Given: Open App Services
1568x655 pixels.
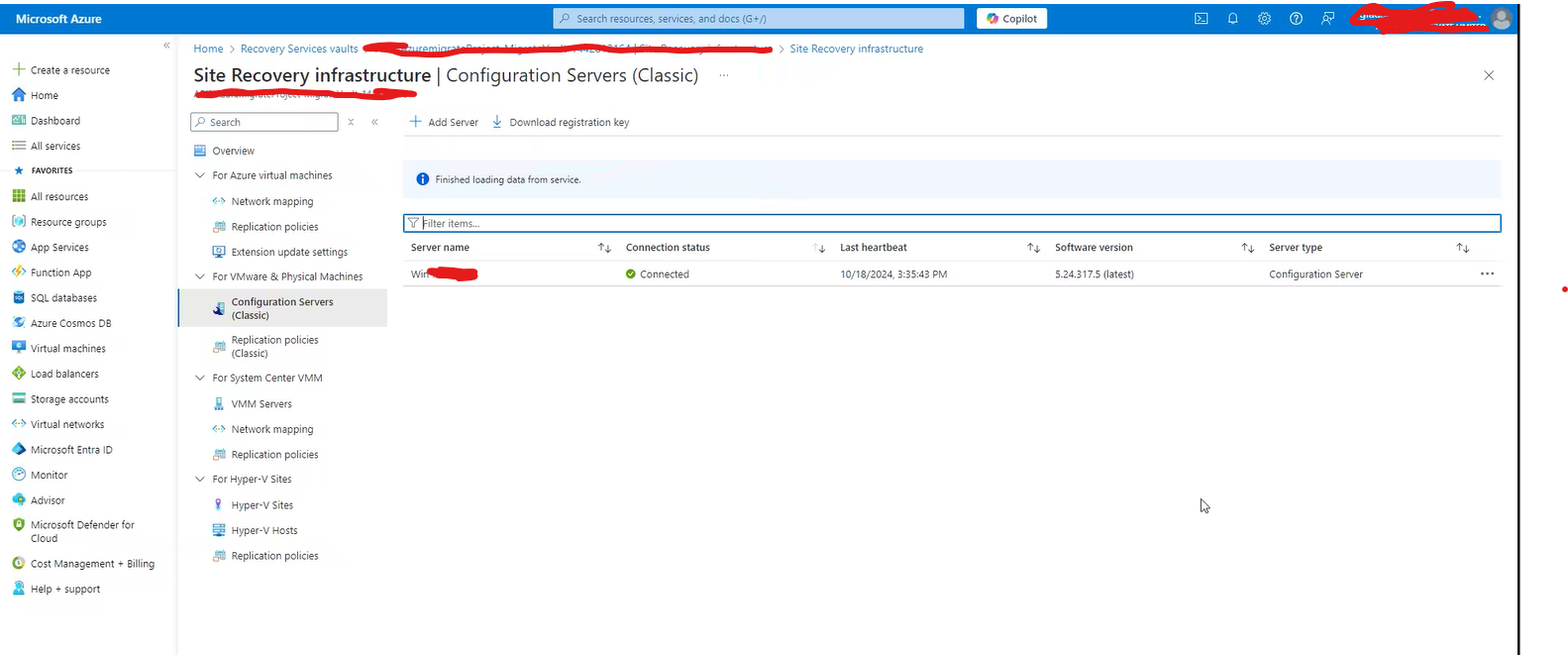Looking at the screenshot, I should 50,248.
